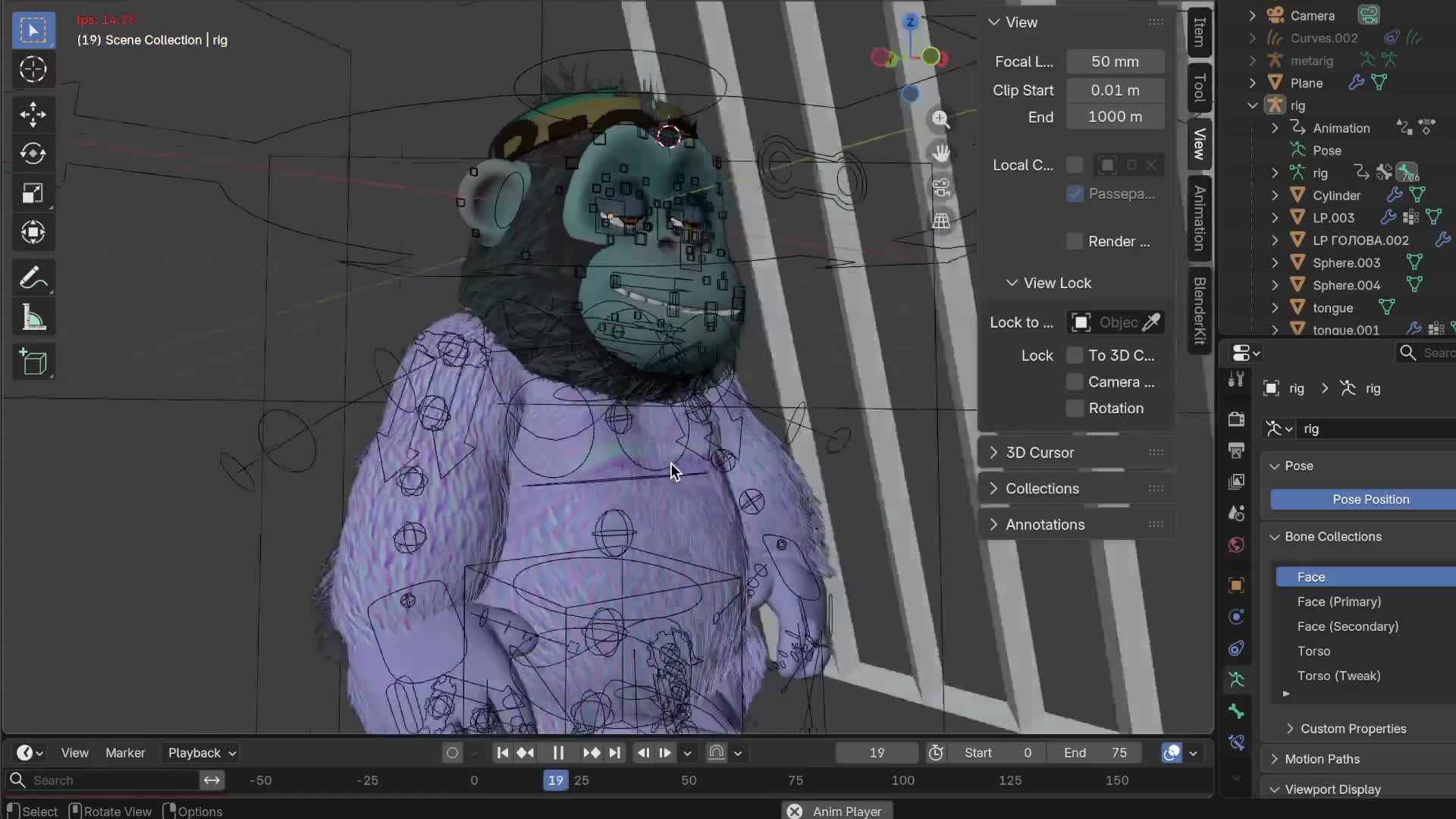Open the BlenderKit sidebar tab
Image resolution: width=1456 pixels, height=819 pixels.
point(1199,311)
